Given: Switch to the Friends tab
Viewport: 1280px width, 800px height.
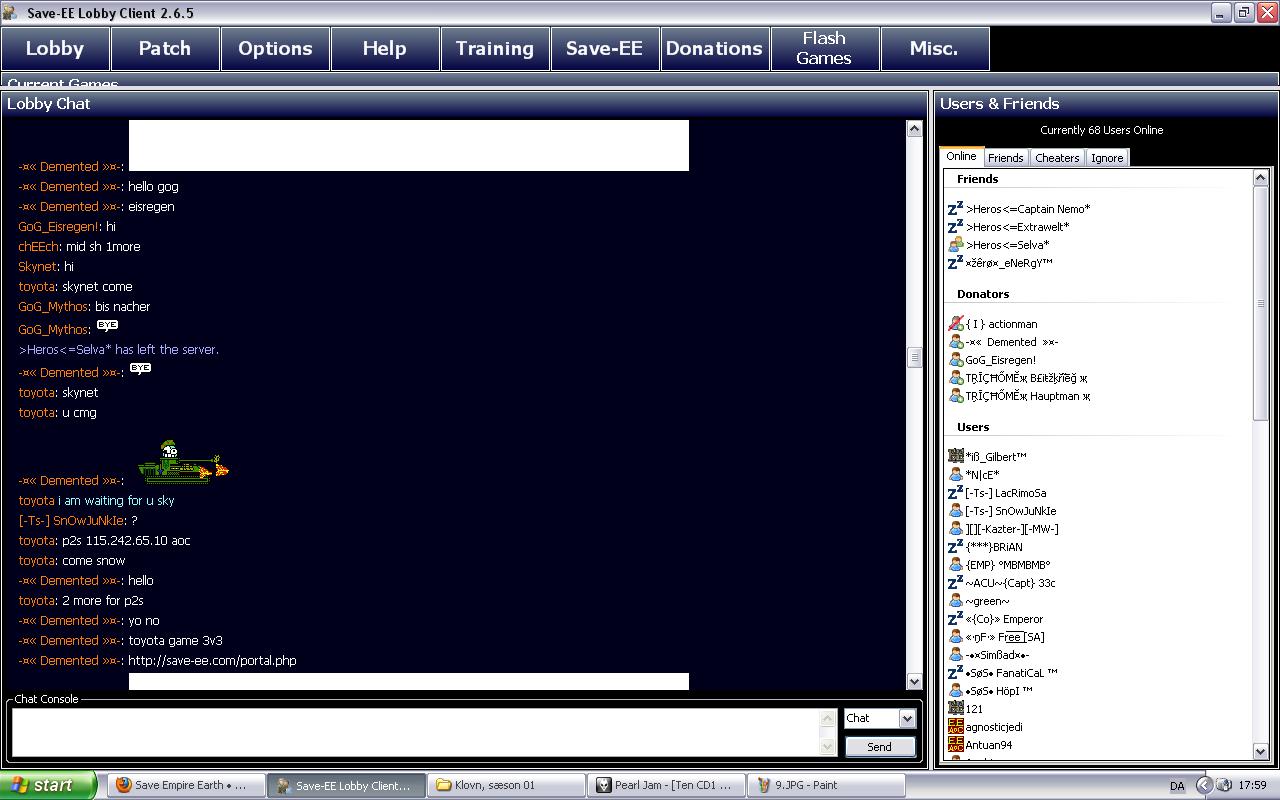Looking at the screenshot, I should pos(1005,158).
